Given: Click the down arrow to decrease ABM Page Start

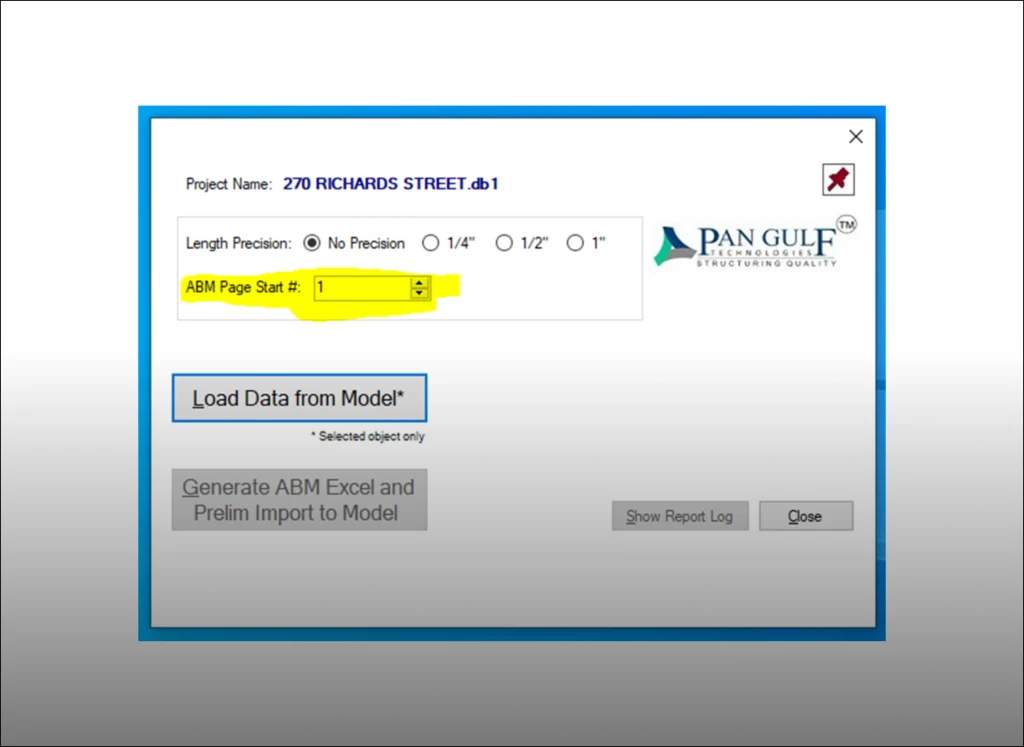Looking at the screenshot, I should (x=419, y=291).
